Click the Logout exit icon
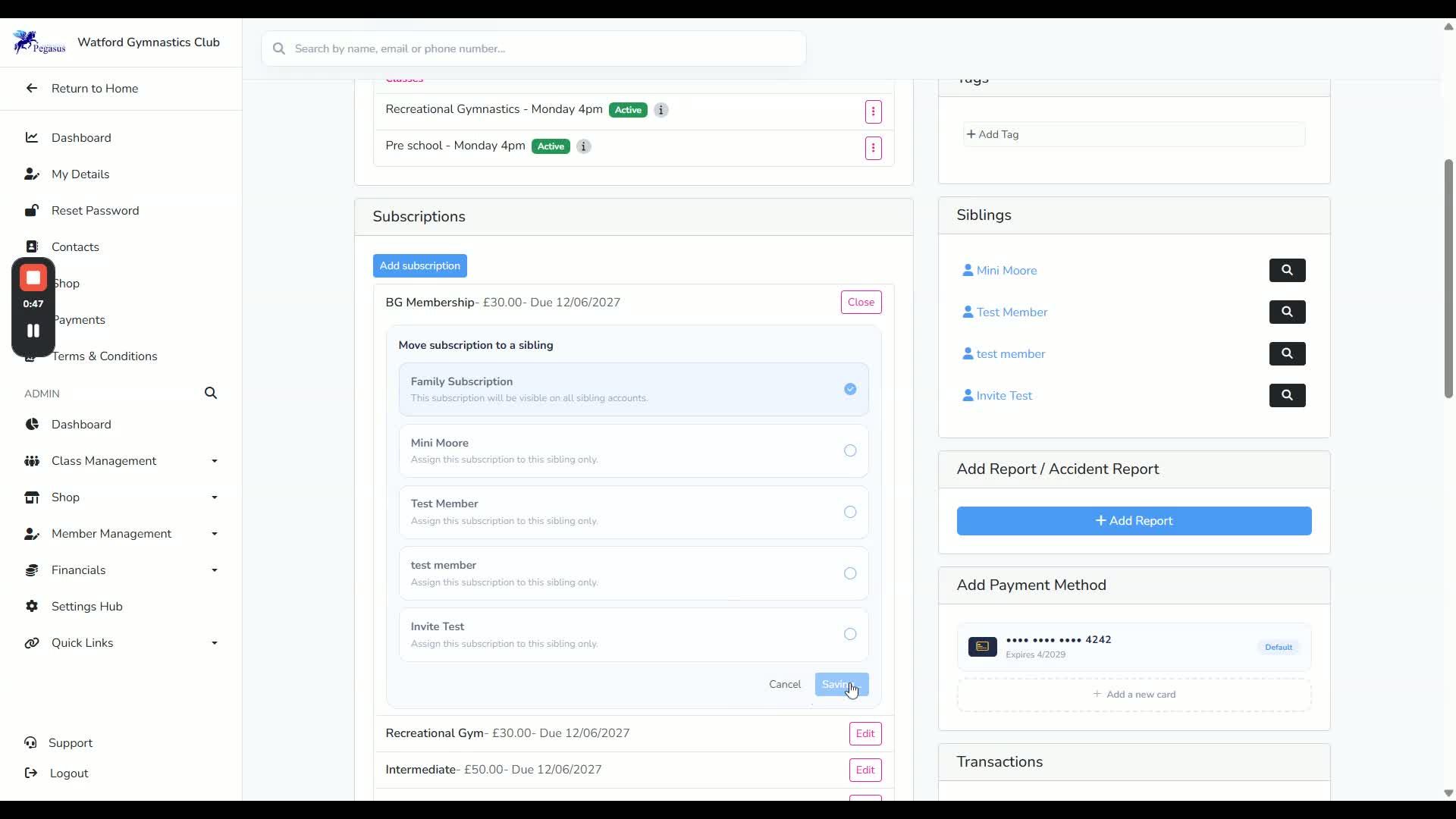The image size is (1456, 819). tap(30, 773)
